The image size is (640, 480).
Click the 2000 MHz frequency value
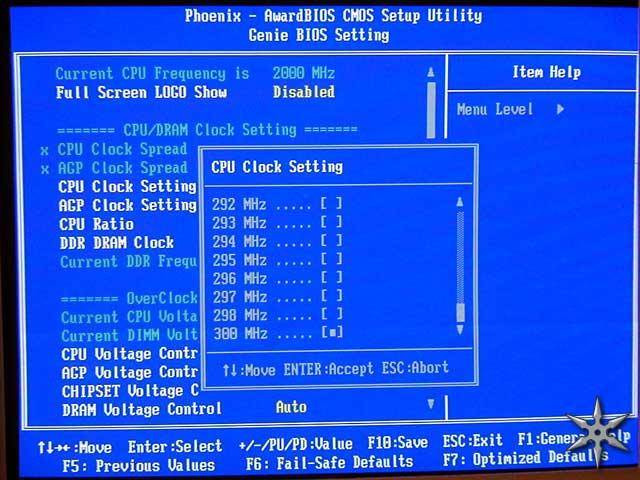click(x=304, y=73)
